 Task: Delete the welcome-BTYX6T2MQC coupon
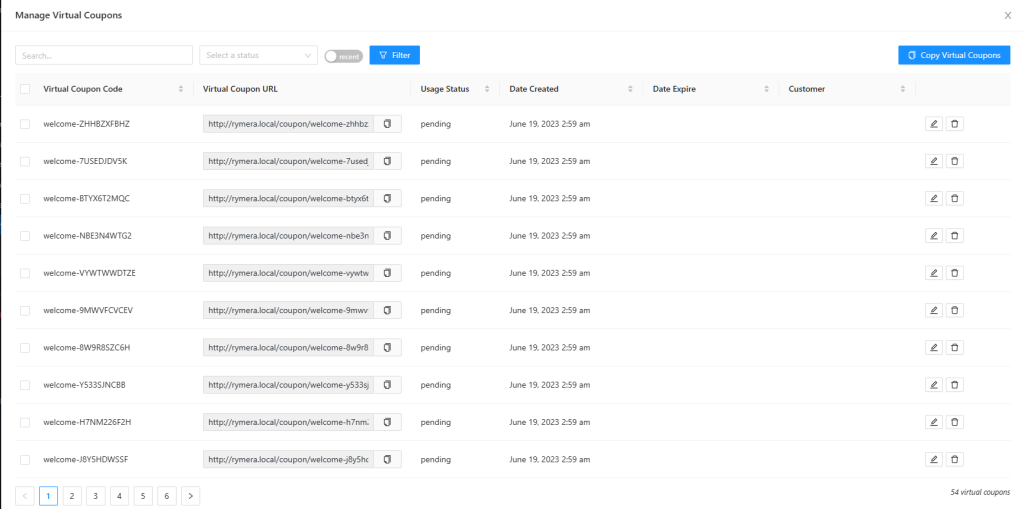pyautogui.click(x=954, y=198)
